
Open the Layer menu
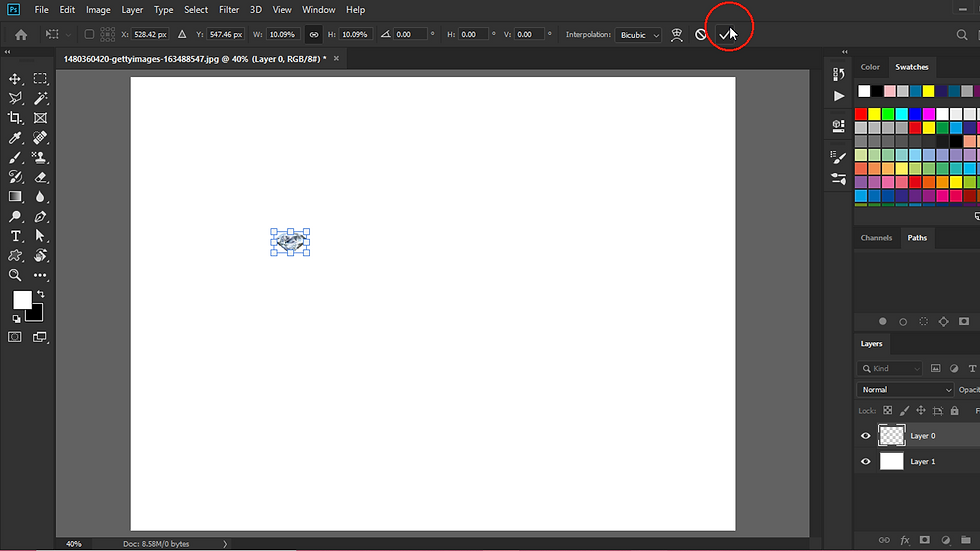132,9
